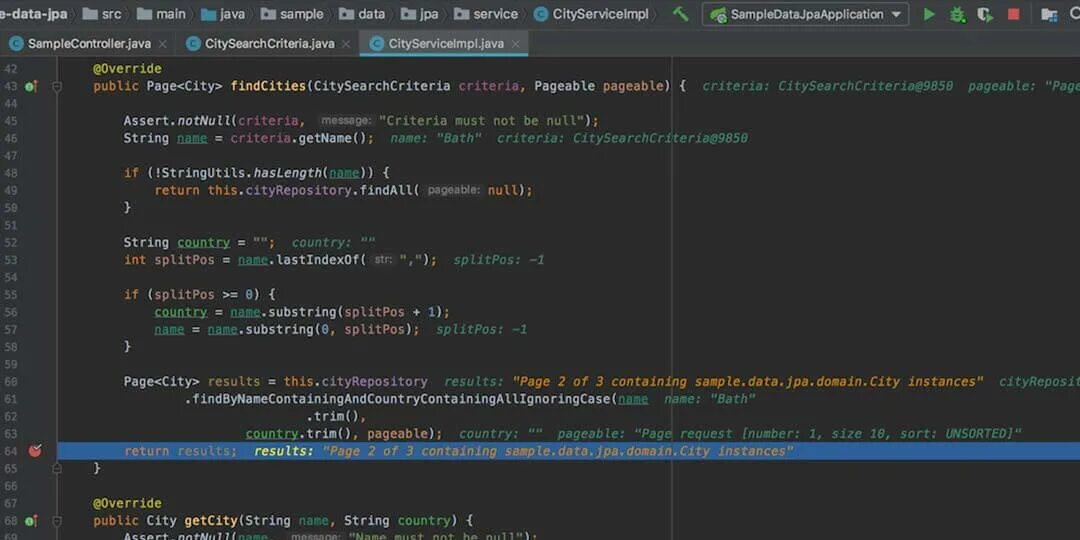
Task: Click the country variable declaration on line 52
Action: (203, 242)
